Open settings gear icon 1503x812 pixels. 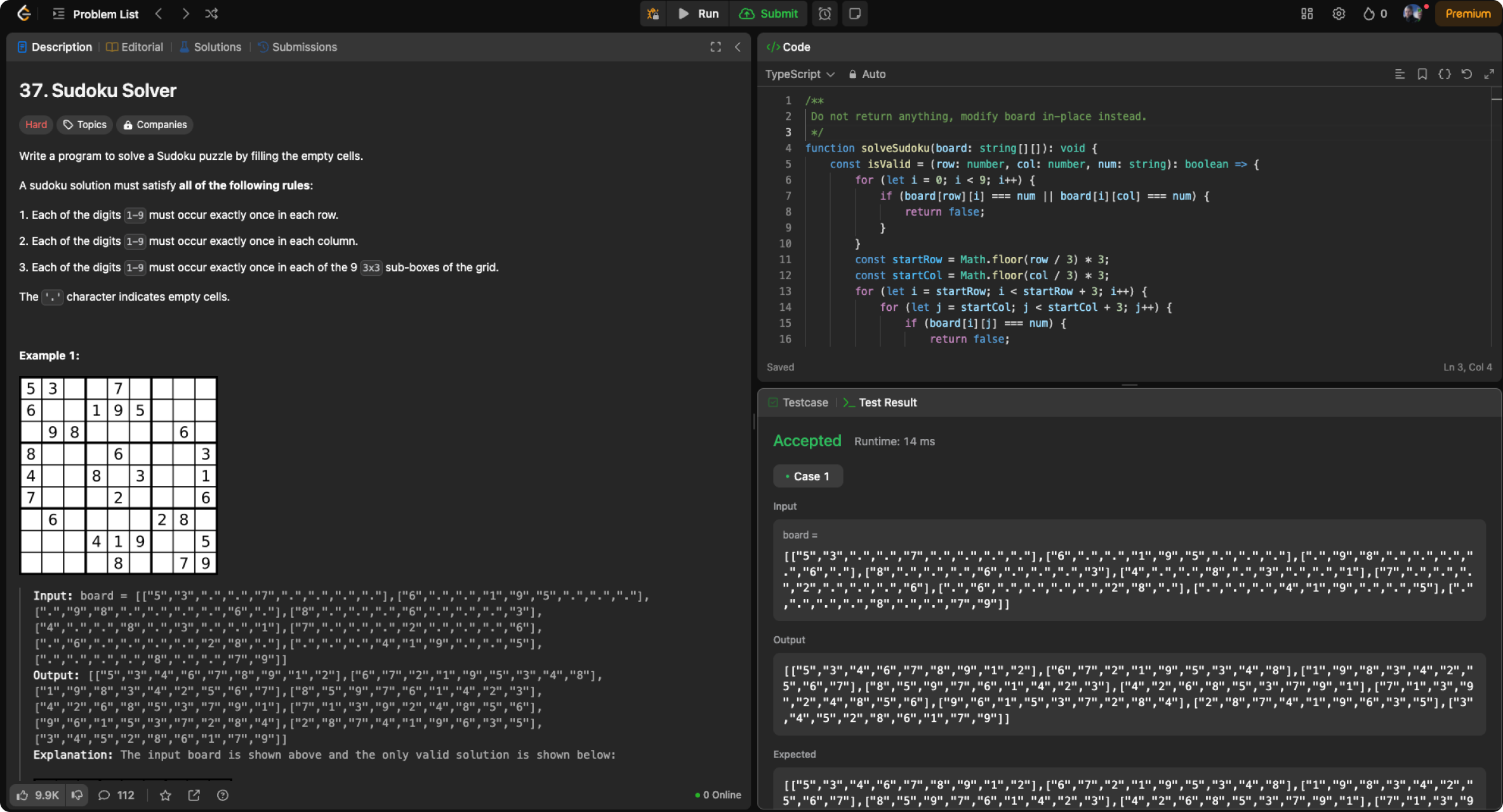point(1339,13)
